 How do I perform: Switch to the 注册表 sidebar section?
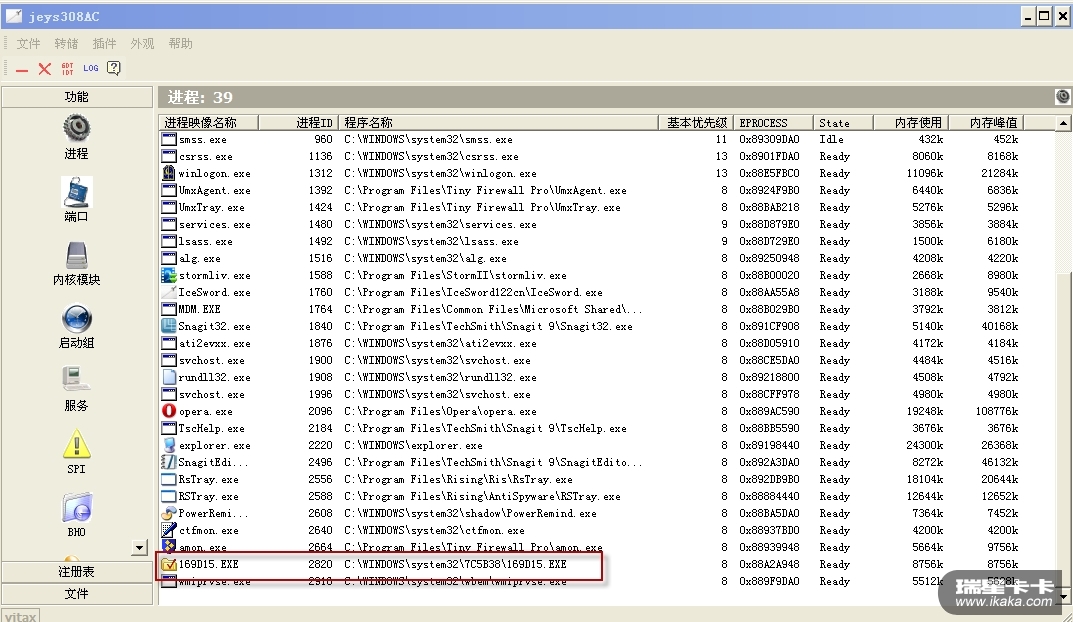coord(77,571)
